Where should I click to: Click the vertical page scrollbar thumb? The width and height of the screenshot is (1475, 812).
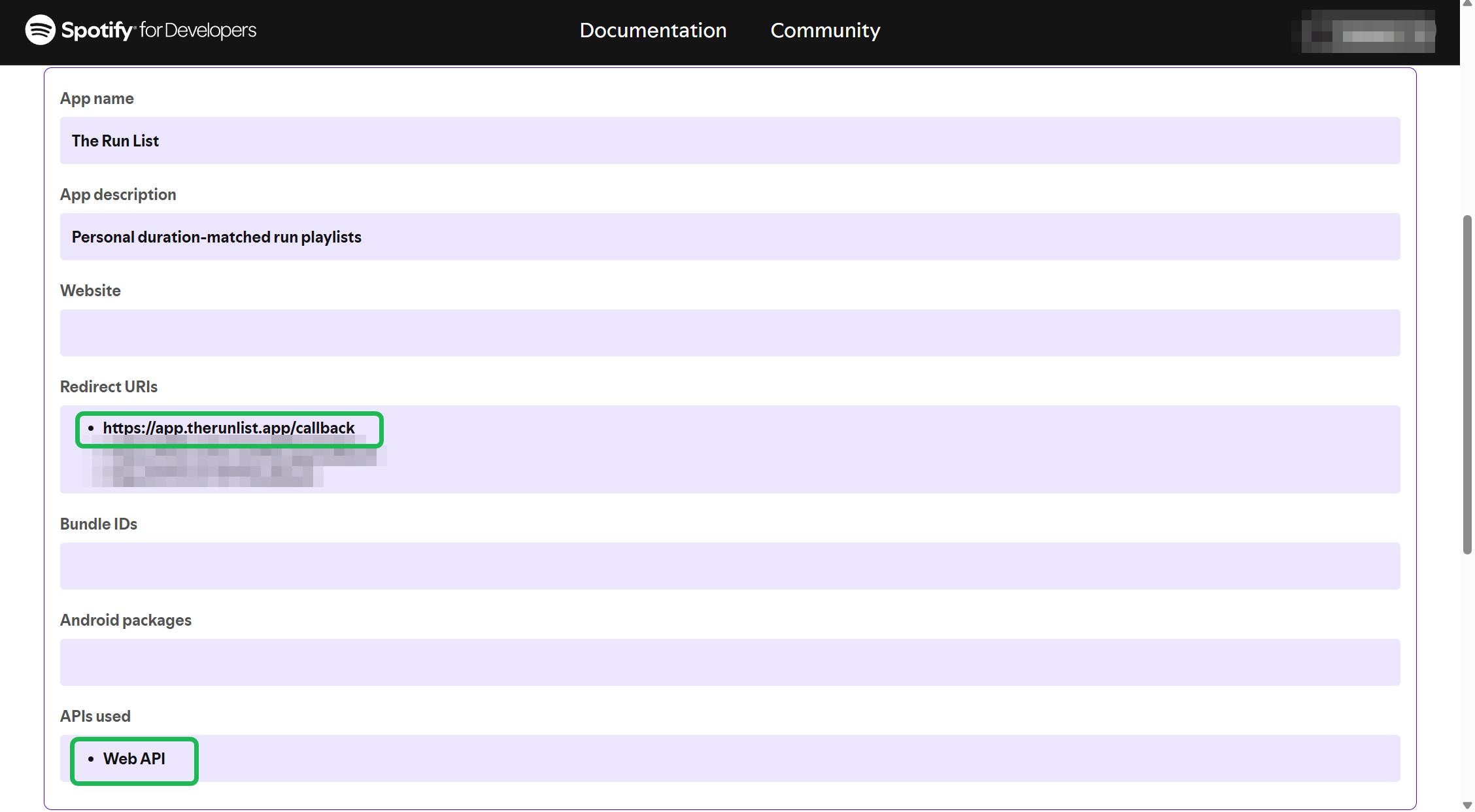(x=1467, y=384)
